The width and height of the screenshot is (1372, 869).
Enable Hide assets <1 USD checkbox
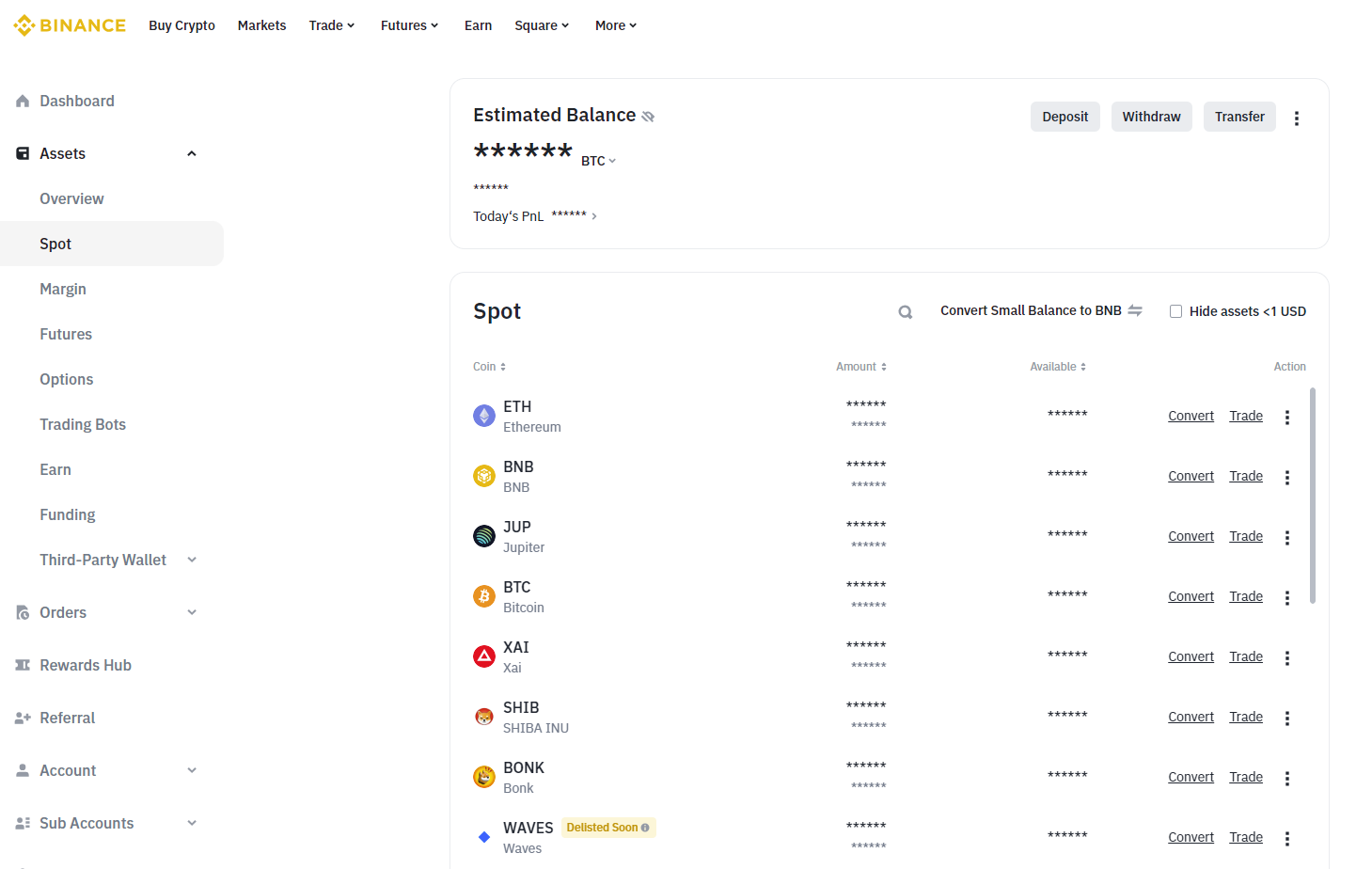[x=1175, y=311]
